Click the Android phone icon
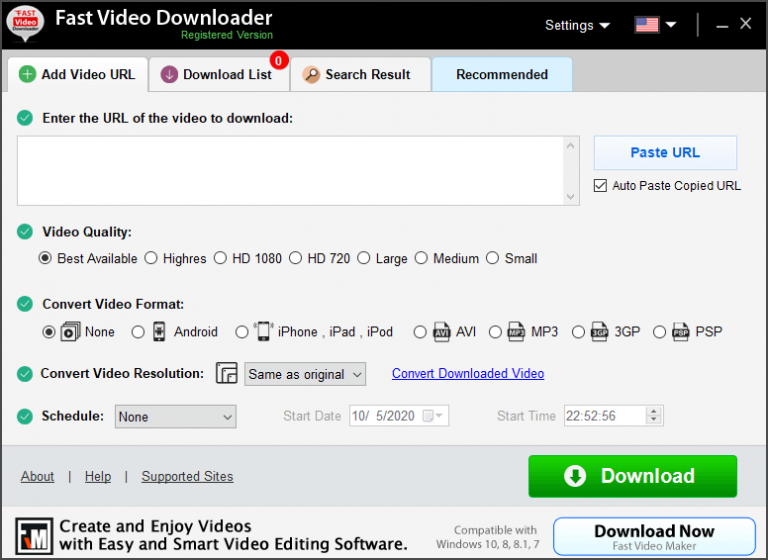The image size is (768, 560). click(159, 332)
